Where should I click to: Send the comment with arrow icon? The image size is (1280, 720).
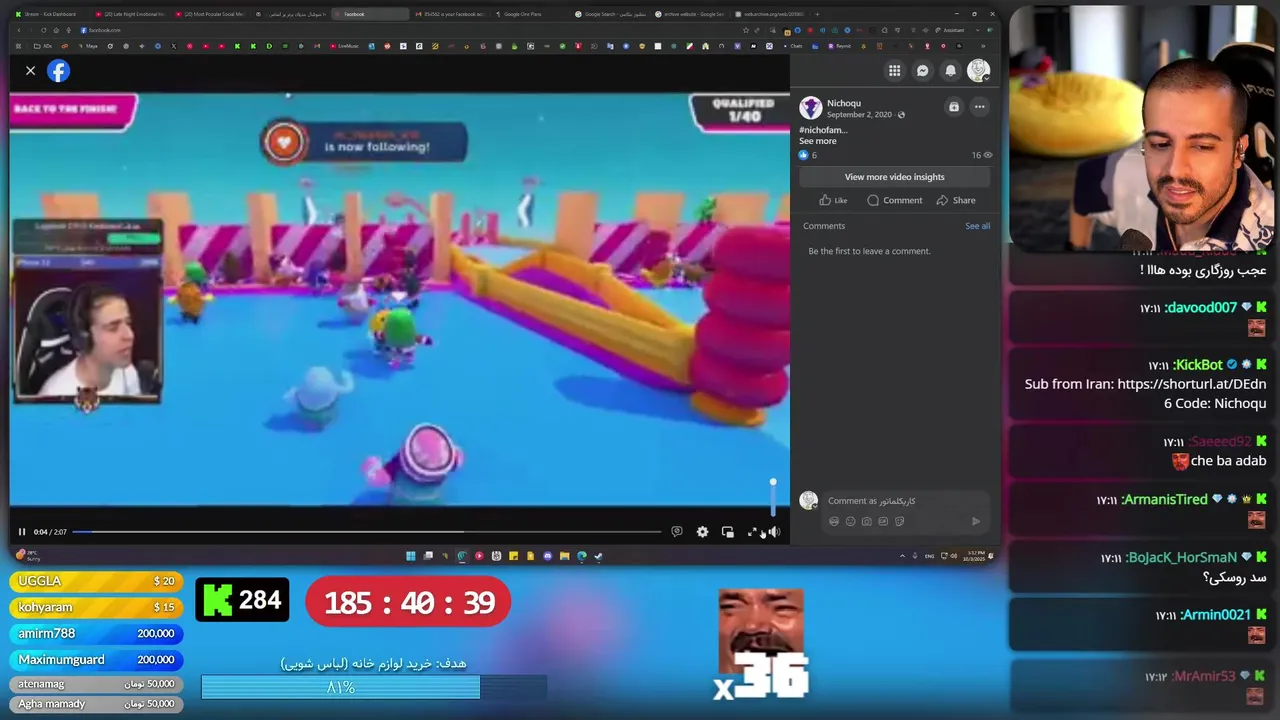coord(976,521)
